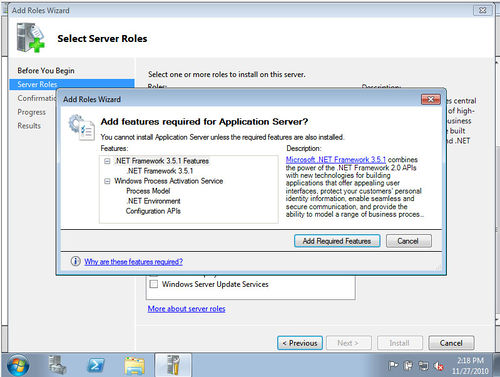
Task: Select the Configuration APIs feature item
Action: tap(153, 211)
